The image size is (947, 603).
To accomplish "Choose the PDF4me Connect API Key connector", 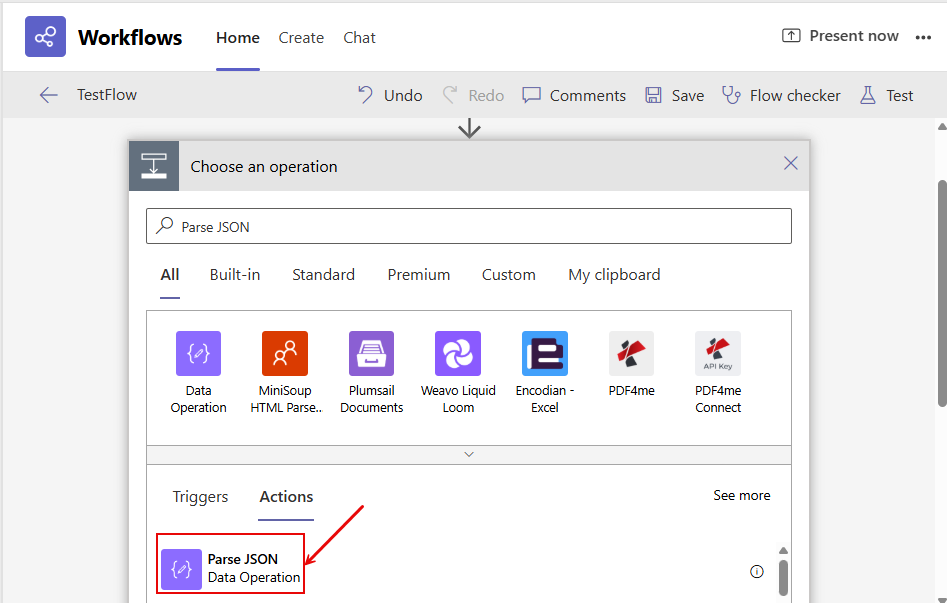I will 718,354.
